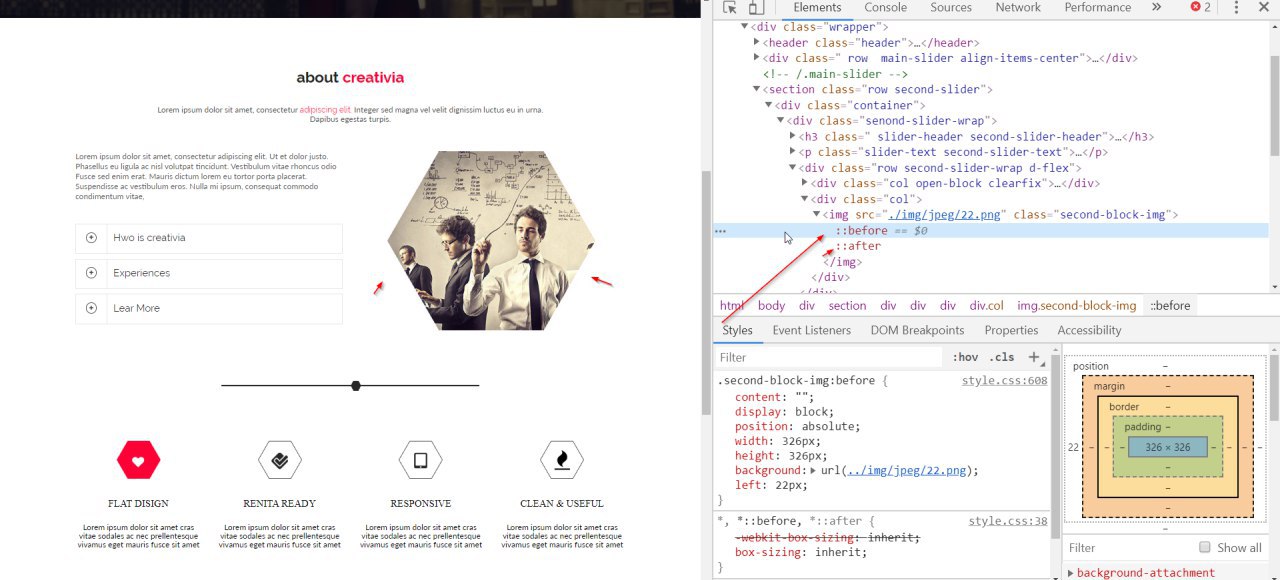Collapse the senond-slider-wrap div node
Viewport: 1280px width, 580px height.
point(781,121)
